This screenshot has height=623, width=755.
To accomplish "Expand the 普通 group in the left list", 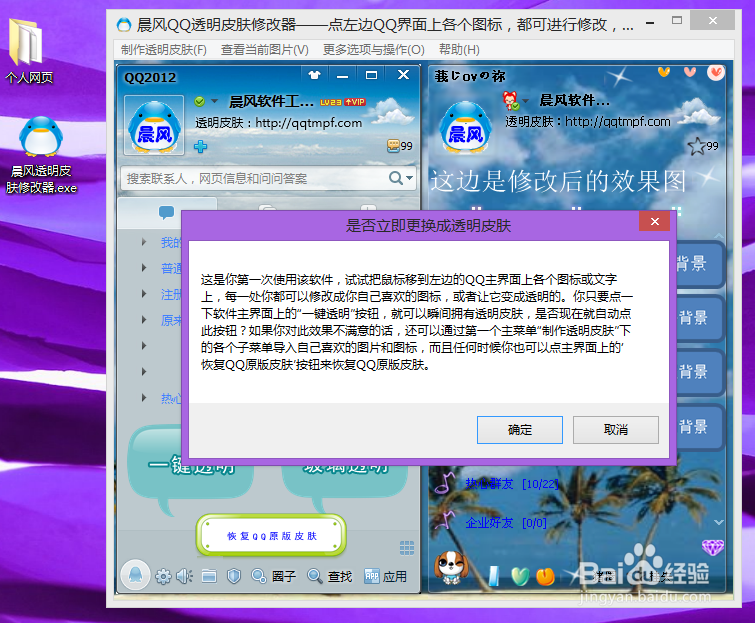I will pos(144,268).
